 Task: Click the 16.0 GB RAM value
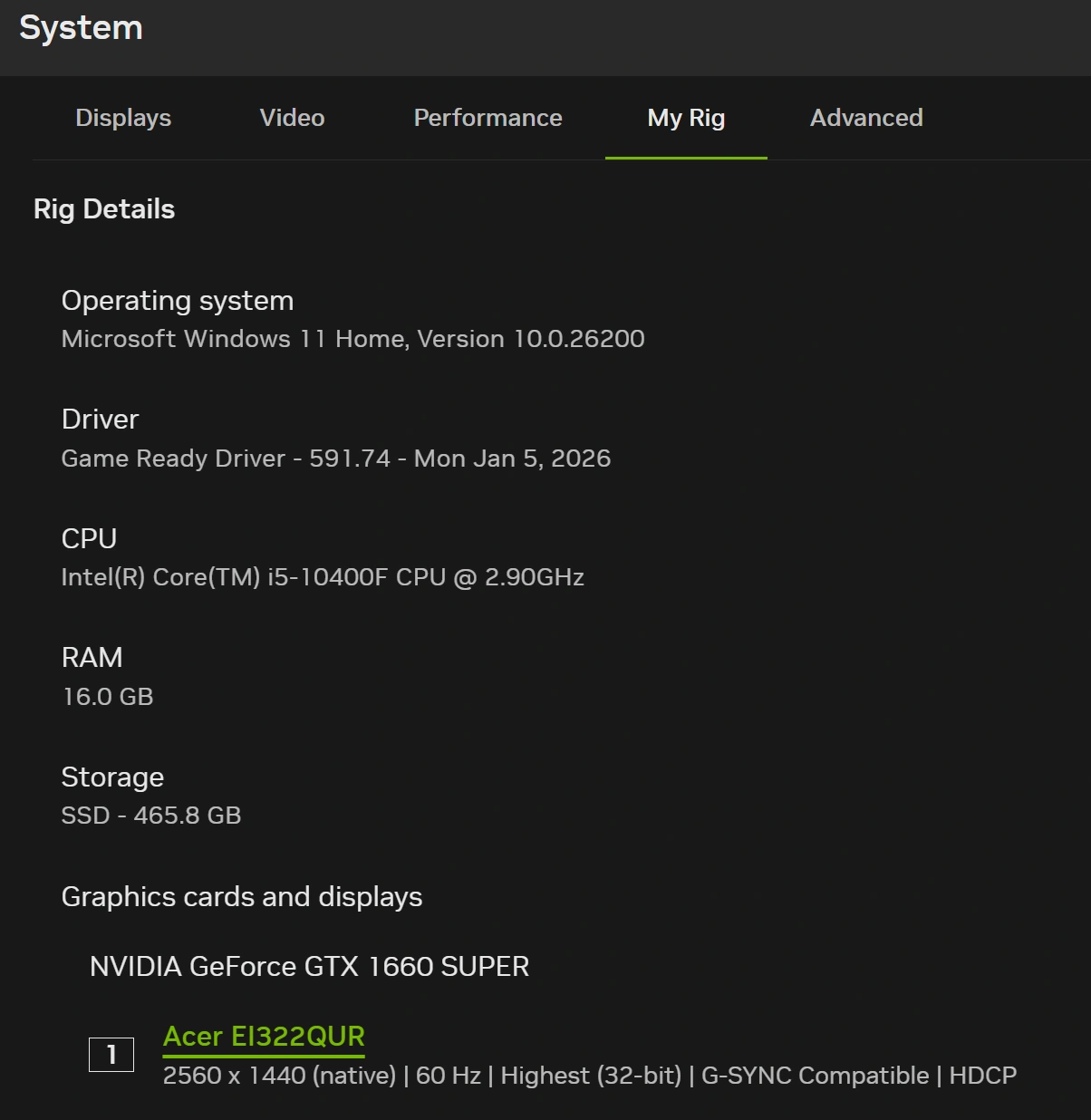point(108,697)
